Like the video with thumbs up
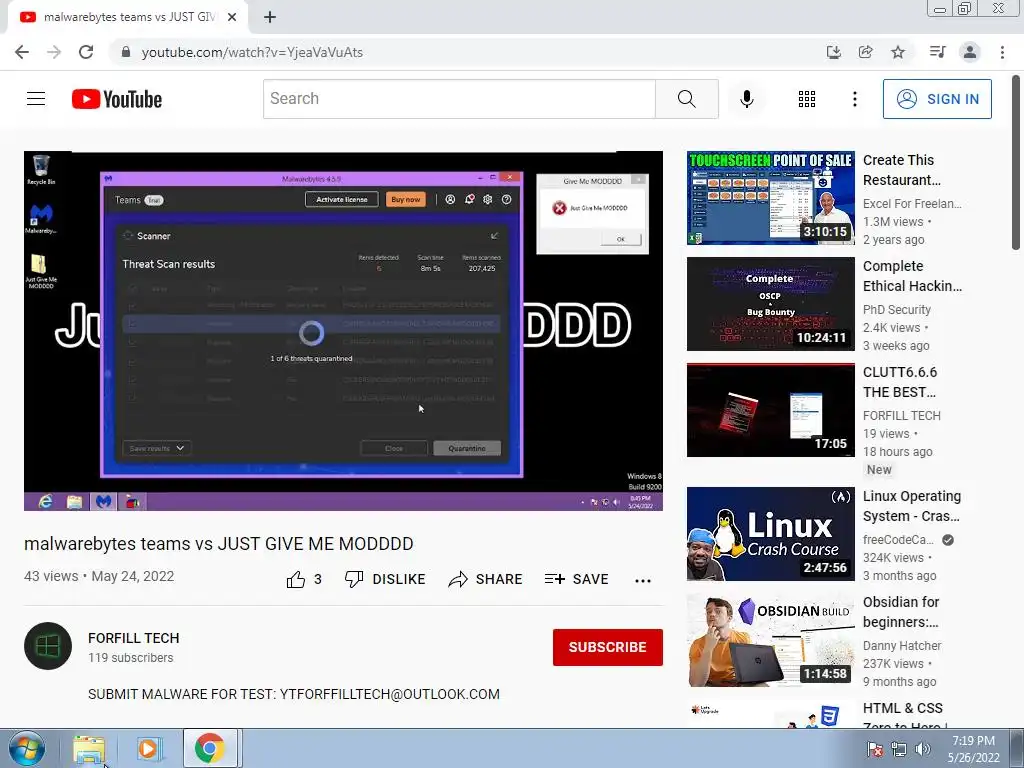Viewport: 1024px width, 768px height. point(304,579)
